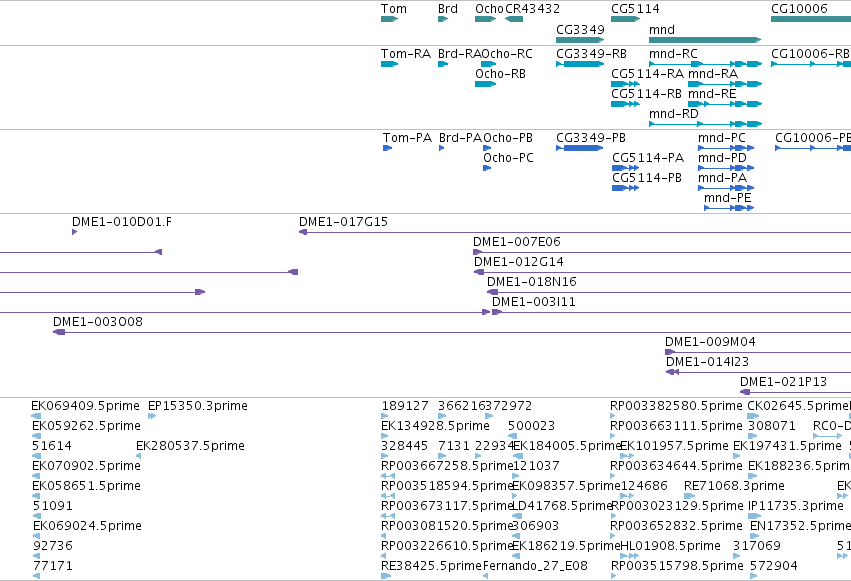The height and width of the screenshot is (581, 851).
Task: Select feature 51614
Action: click(36, 456)
